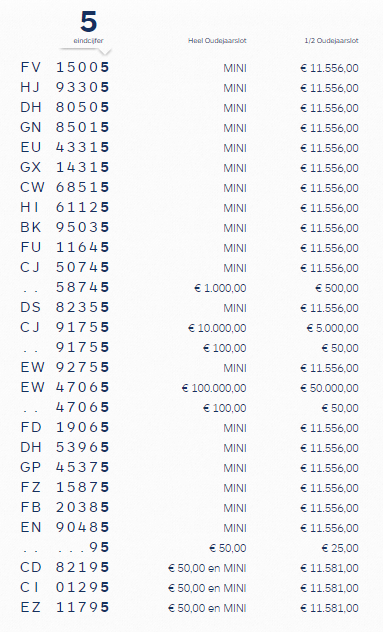Click the € 100.000,00 prize amount
The image size is (383, 632).
214,388
